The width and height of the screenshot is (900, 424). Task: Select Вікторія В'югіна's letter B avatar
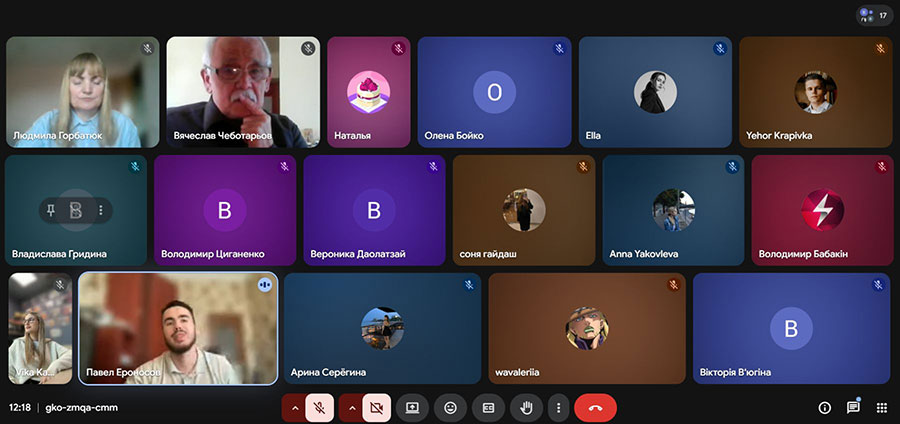(791, 328)
